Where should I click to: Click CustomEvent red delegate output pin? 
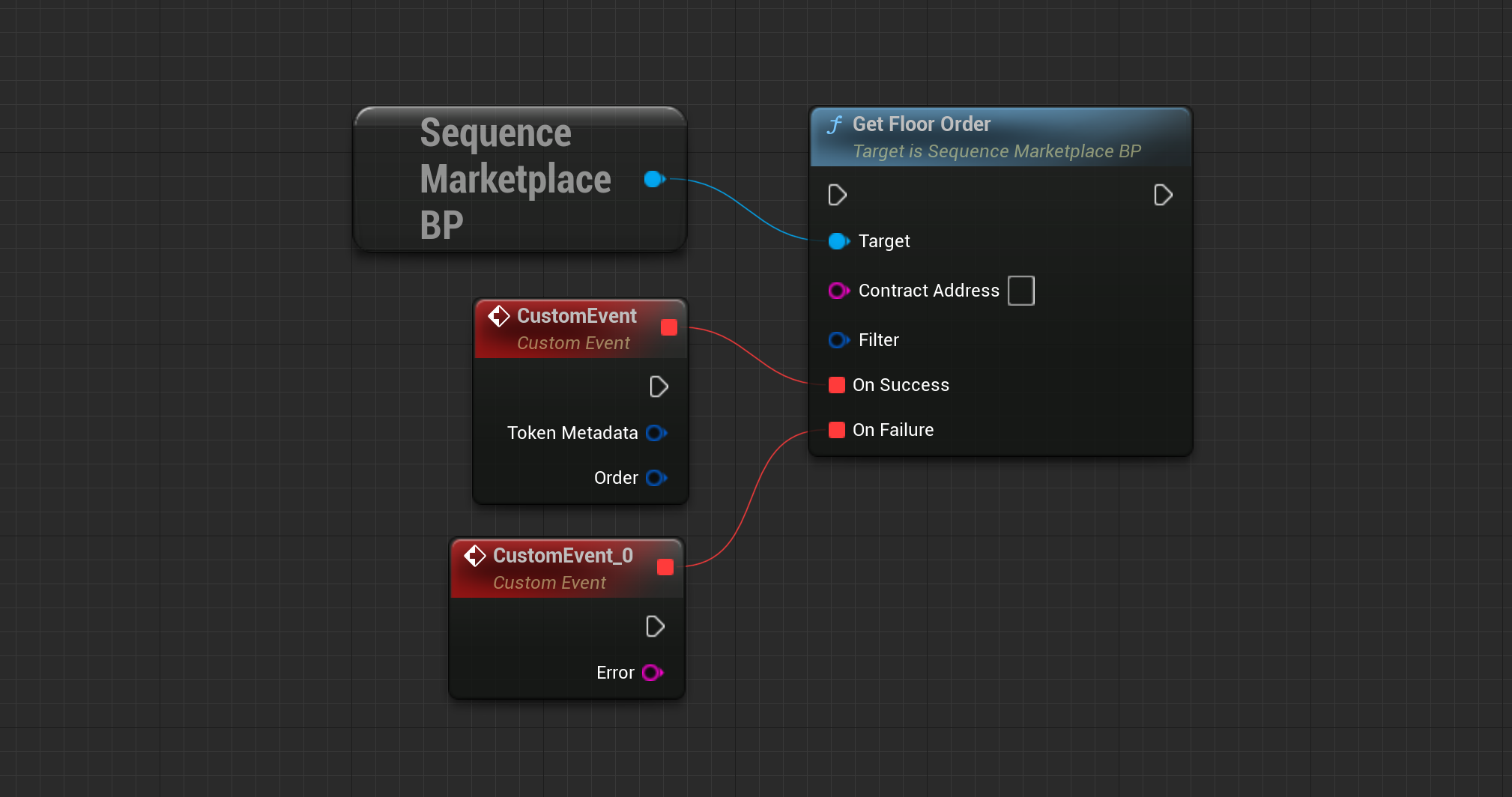pyautogui.click(x=669, y=327)
